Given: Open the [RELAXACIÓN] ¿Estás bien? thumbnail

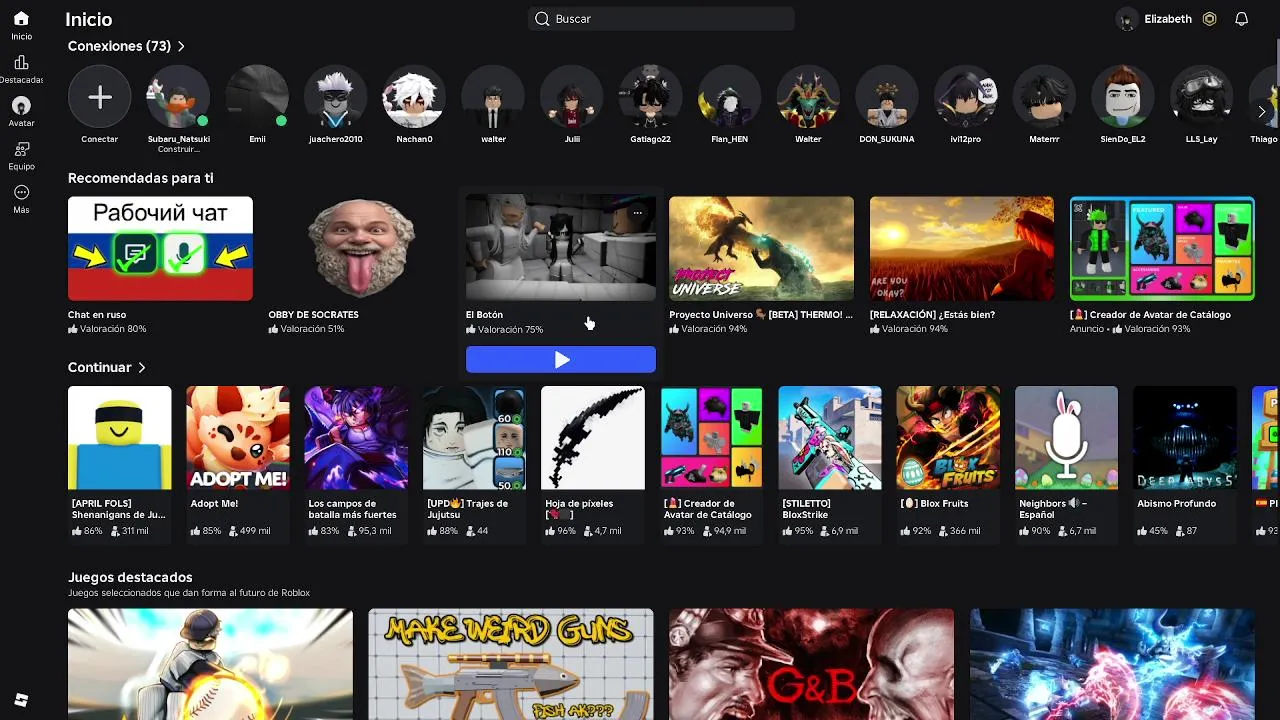Looking at the screenshot, I should [x=962, y=248].
